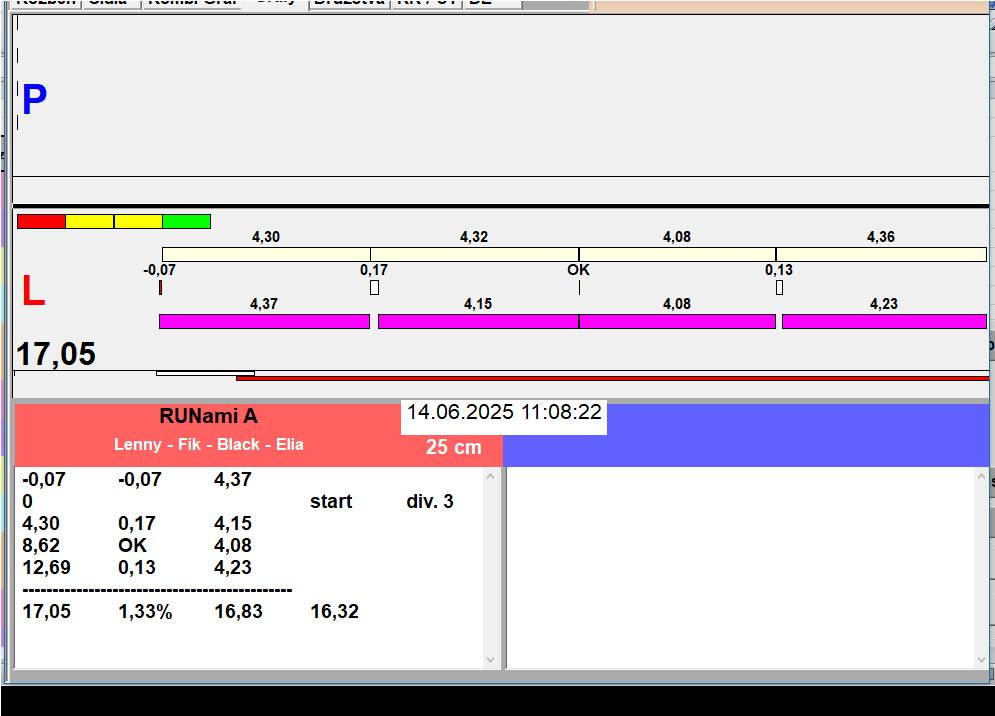The image size is (995, 716).
Task: Select the 4,15 magenta dog run bar
Action: click(x=478, y=321)
